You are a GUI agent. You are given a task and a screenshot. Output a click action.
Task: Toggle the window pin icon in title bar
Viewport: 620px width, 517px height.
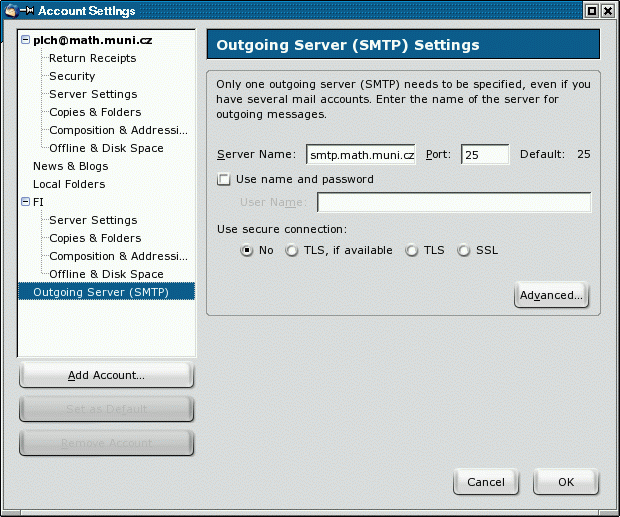coord(27,11)
